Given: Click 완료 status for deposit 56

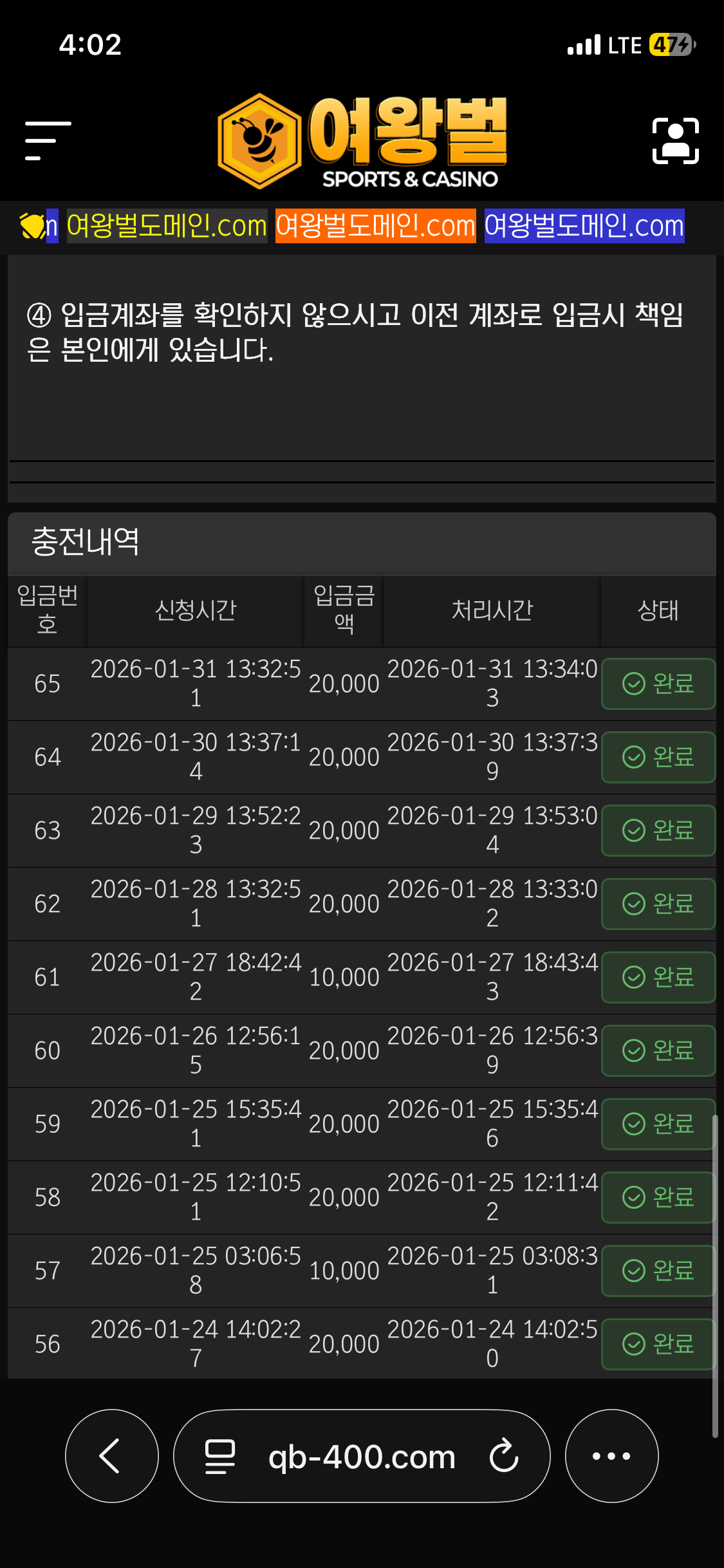Looking at the screenshot, I should [x=658, y=1344].
